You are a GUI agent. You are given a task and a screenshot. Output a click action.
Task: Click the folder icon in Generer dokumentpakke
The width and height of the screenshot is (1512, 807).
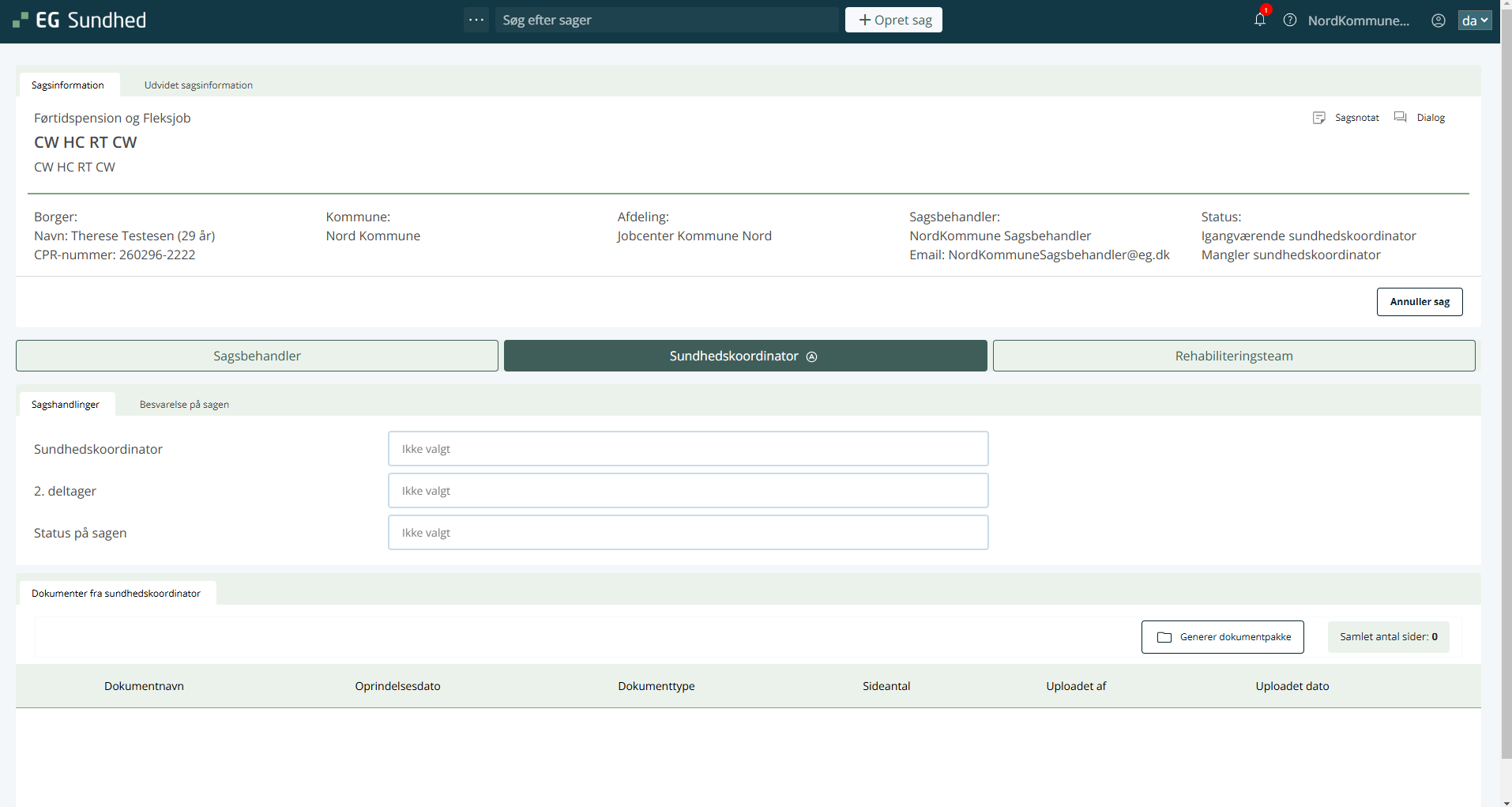[x=1164, y=637]
